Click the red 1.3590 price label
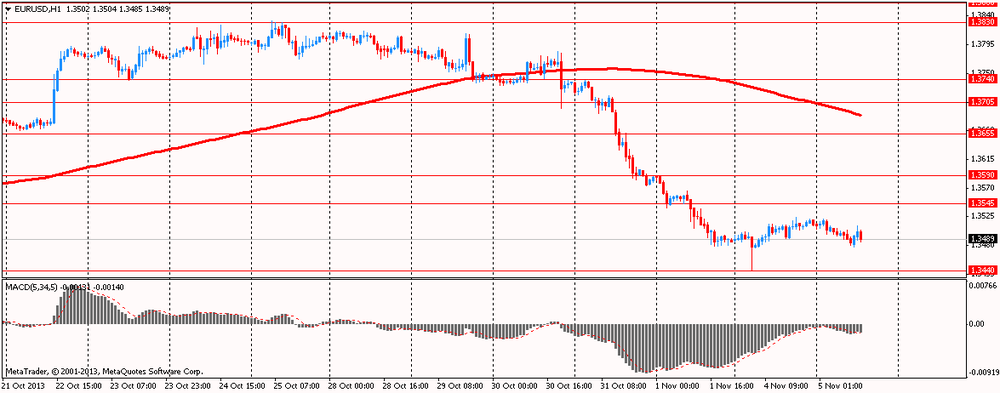Screen dimensions: 1000x393 (982, 175)
